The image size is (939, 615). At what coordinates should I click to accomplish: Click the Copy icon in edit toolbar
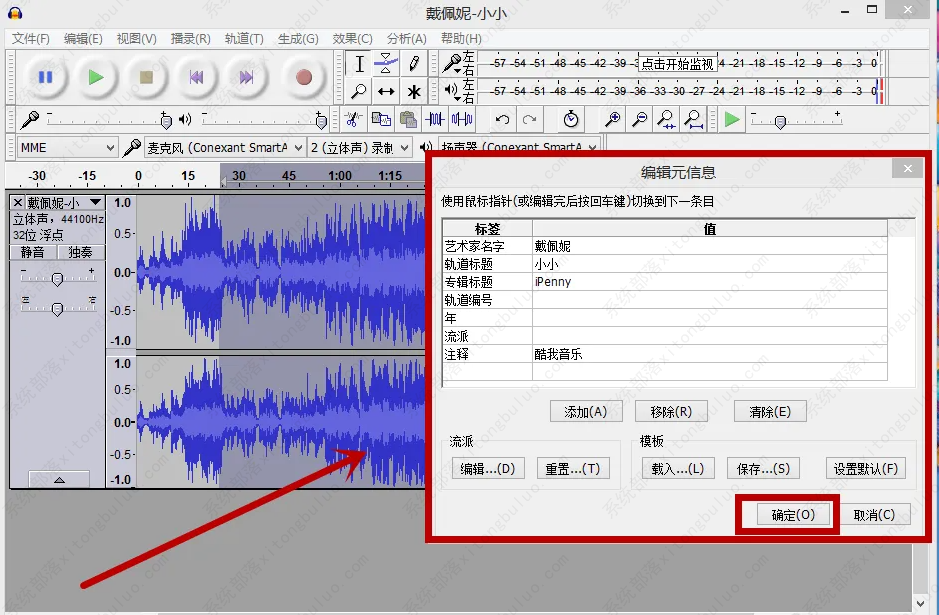tap(381, 120)
